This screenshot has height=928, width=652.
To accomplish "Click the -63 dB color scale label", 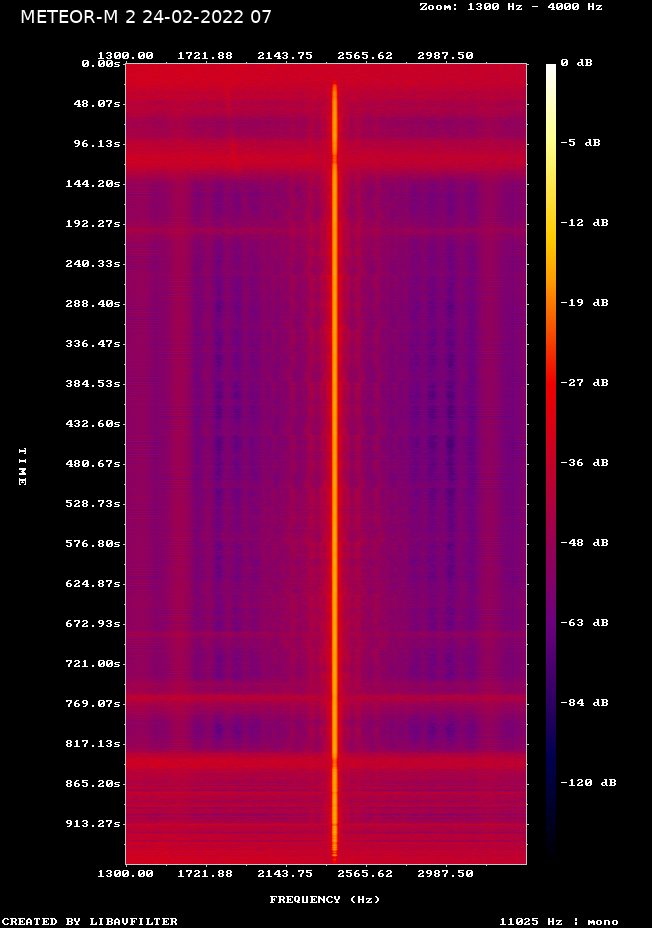I will (x=585, y=622).
